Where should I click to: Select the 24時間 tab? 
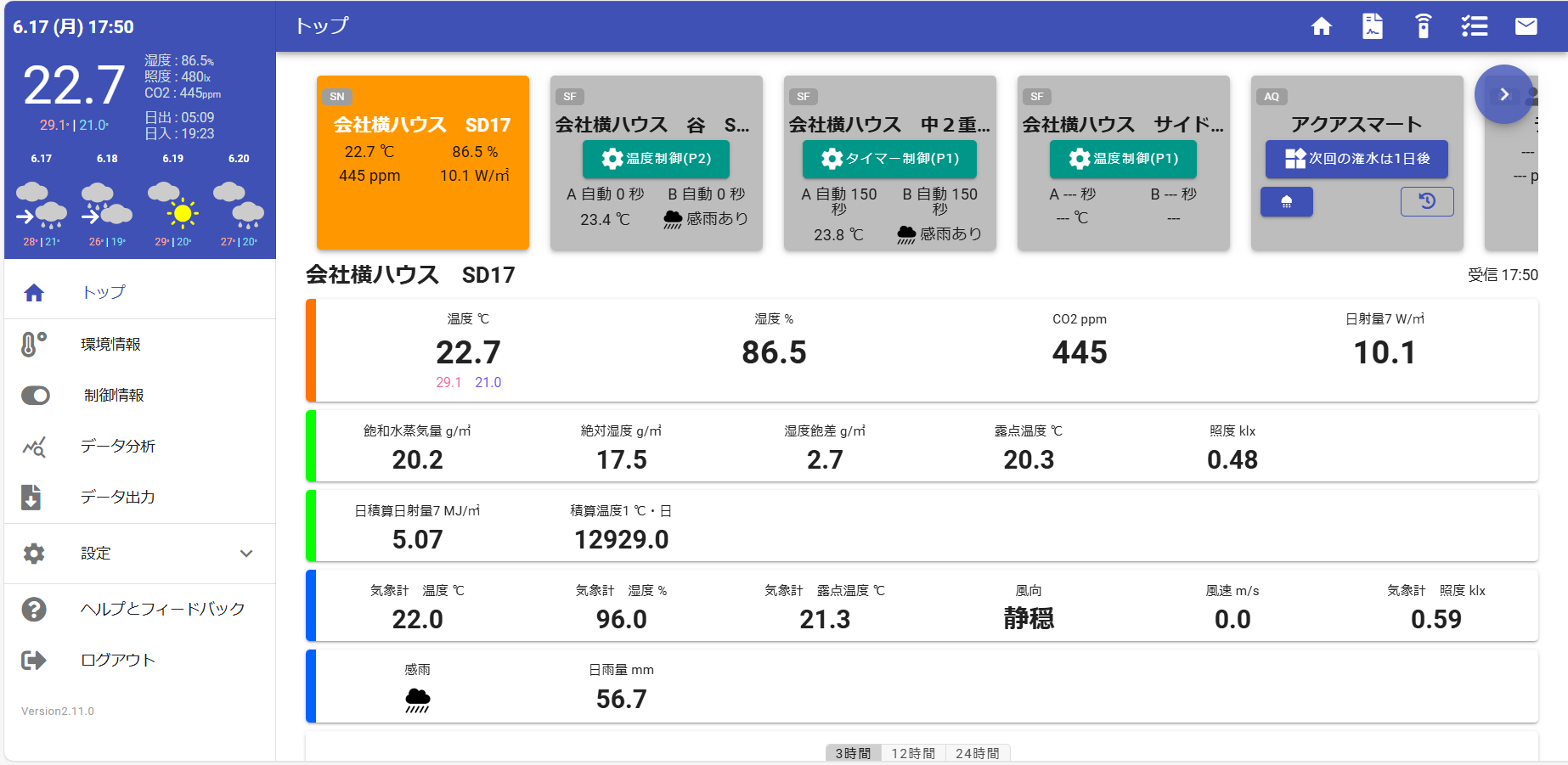(977, 753)
